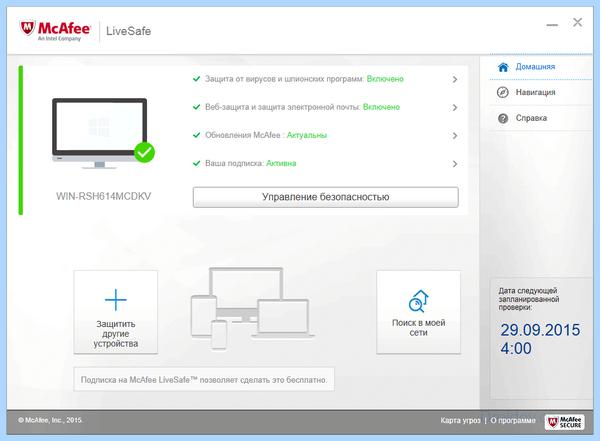The image size is (600, 441).
Task: Click Защитить другие устройства tile
Action: pos(116,312)
